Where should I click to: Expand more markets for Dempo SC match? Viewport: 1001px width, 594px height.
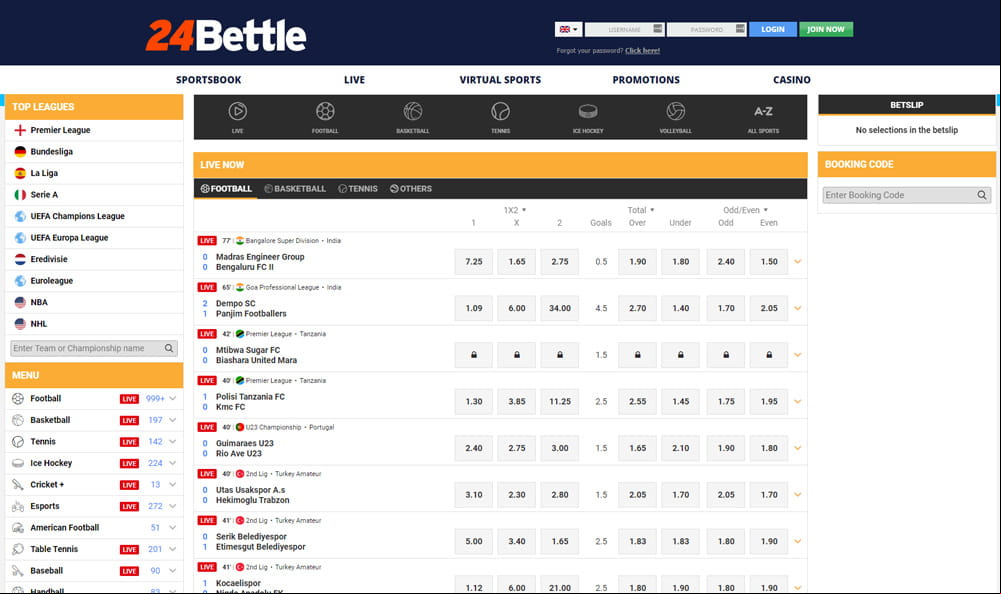click(797, 308)
